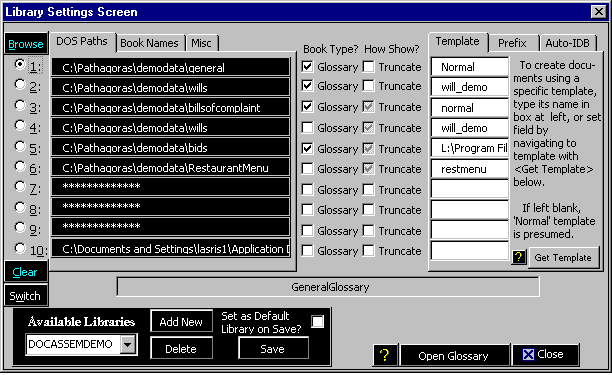Click template field containing Normal in row 1

[470, 67]
